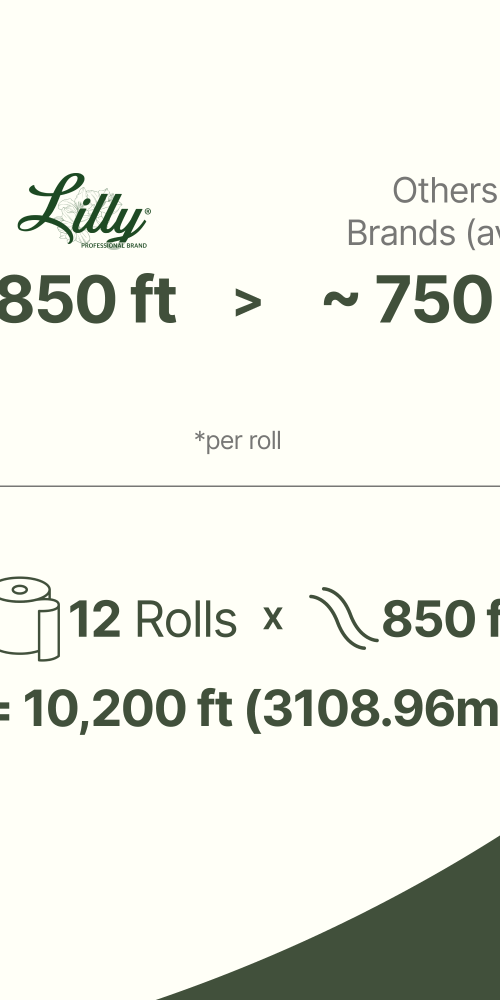Image resolution: width=500 pixels, height=1000 pixels.
Task: Select the ~750 value for other brands
Action: [411, 299]
